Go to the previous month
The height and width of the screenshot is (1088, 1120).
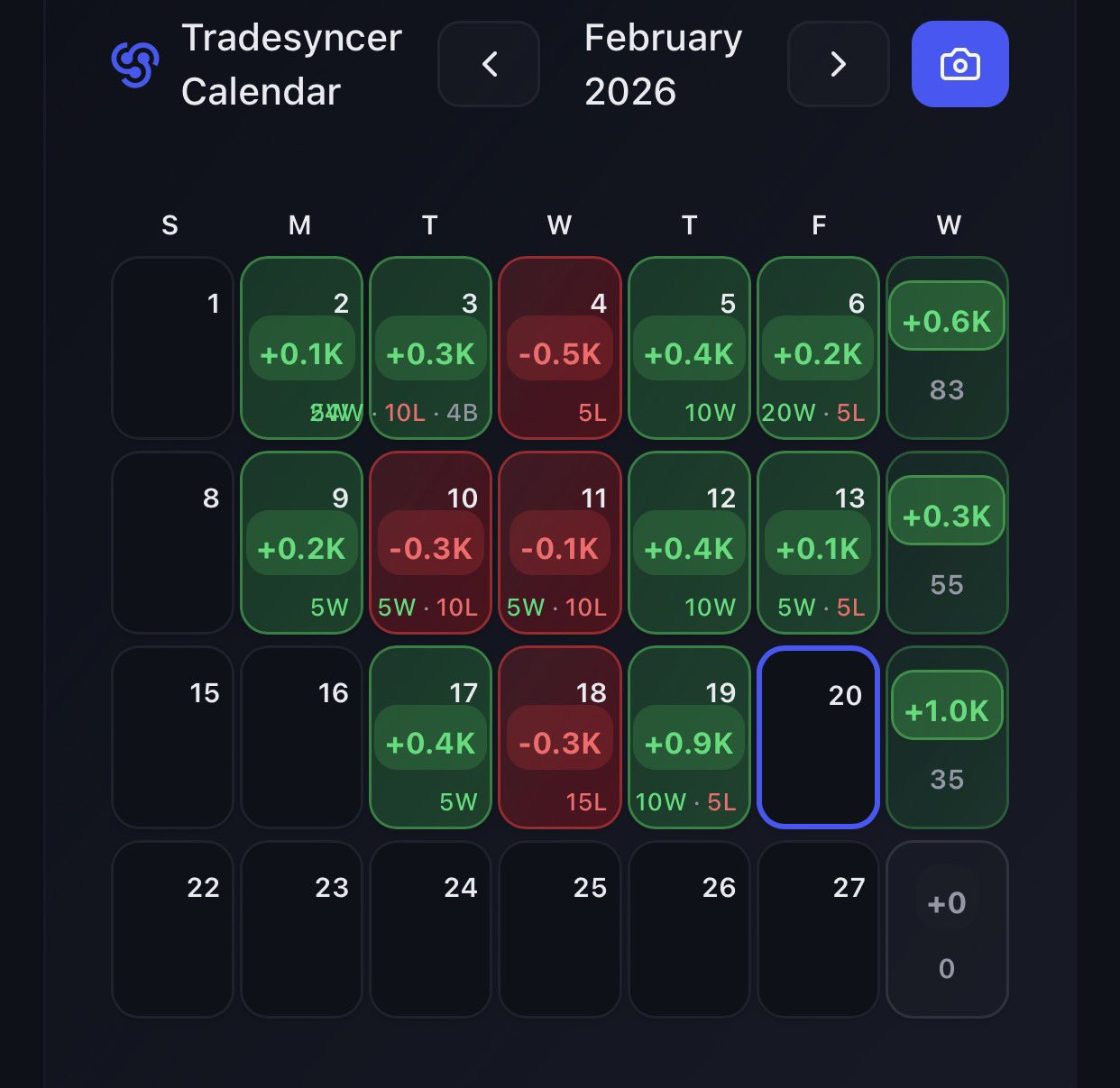point(489,64)
